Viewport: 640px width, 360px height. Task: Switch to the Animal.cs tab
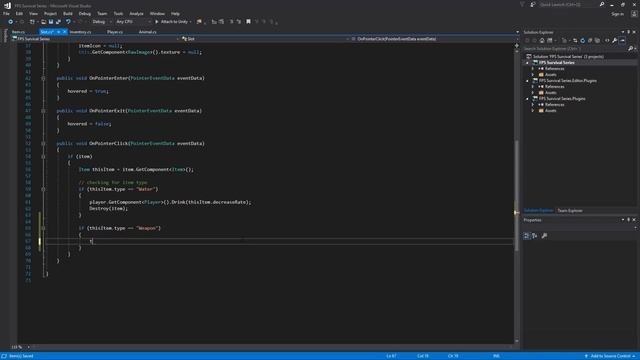(x=147, y=32)
